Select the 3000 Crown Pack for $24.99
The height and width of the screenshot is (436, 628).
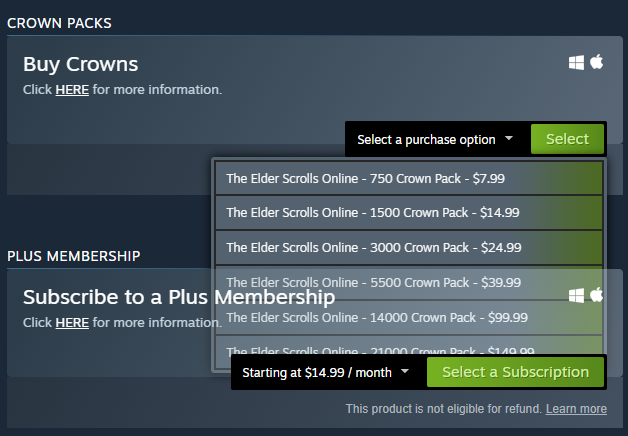pyautogui.click(x=409, y=247)
